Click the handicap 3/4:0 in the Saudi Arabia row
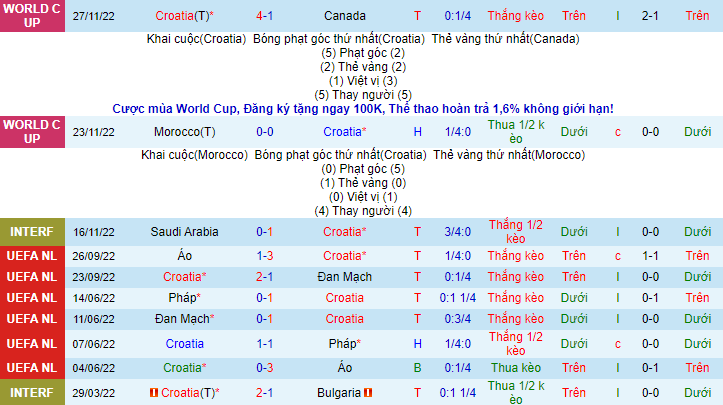 pyautogui.click(x=458, y=232)
